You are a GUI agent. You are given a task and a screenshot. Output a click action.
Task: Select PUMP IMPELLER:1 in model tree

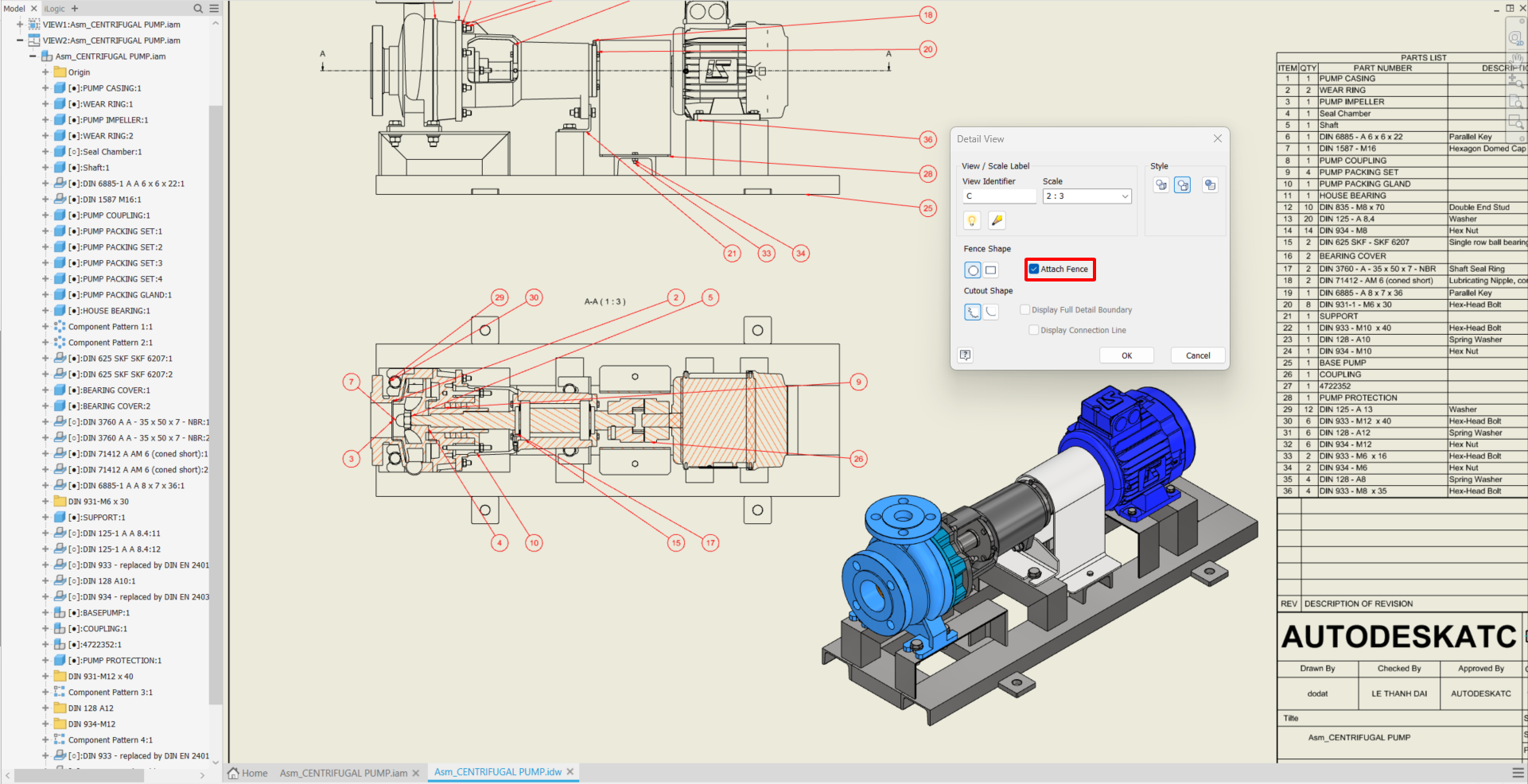pyautogui.click(x=108, y=120)
